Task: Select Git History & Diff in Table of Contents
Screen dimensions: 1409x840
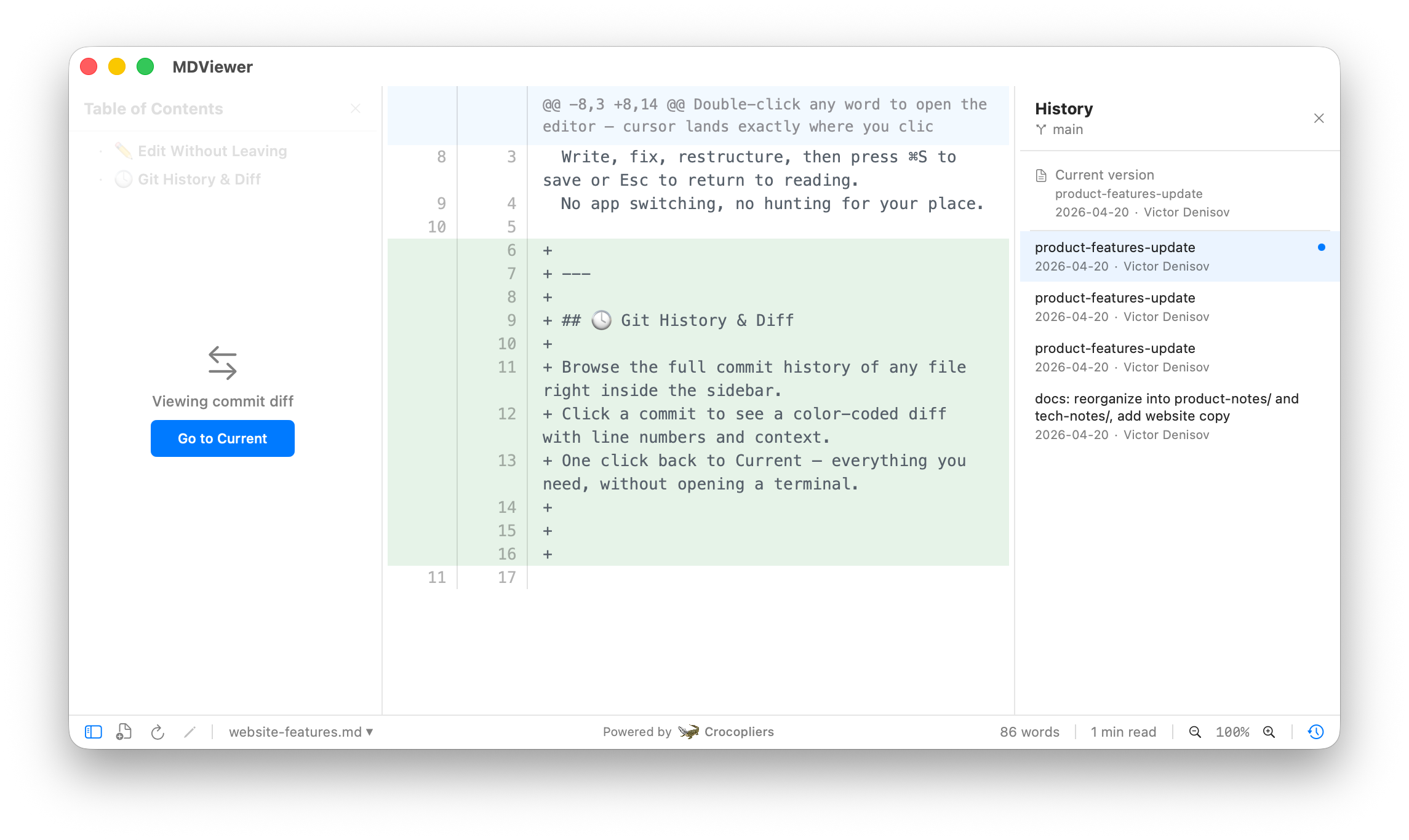Action: 198,179
